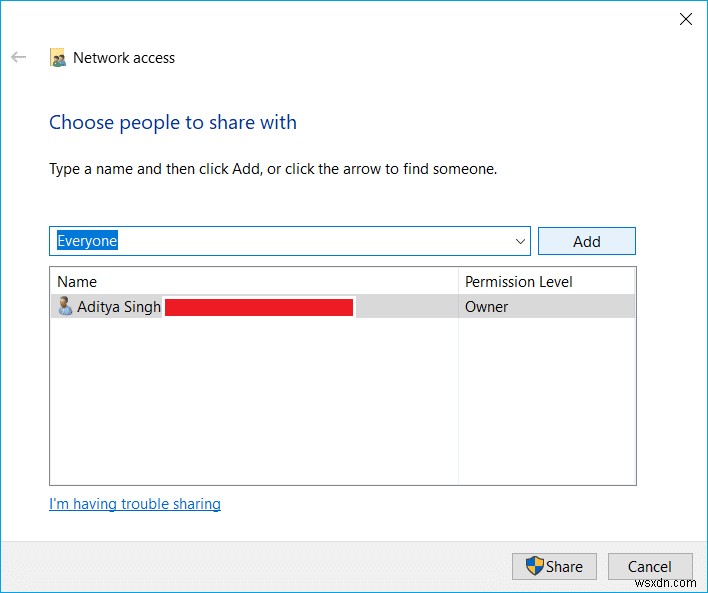Click the Name column header
Viewport: 708px width, 593px height.
254,281
